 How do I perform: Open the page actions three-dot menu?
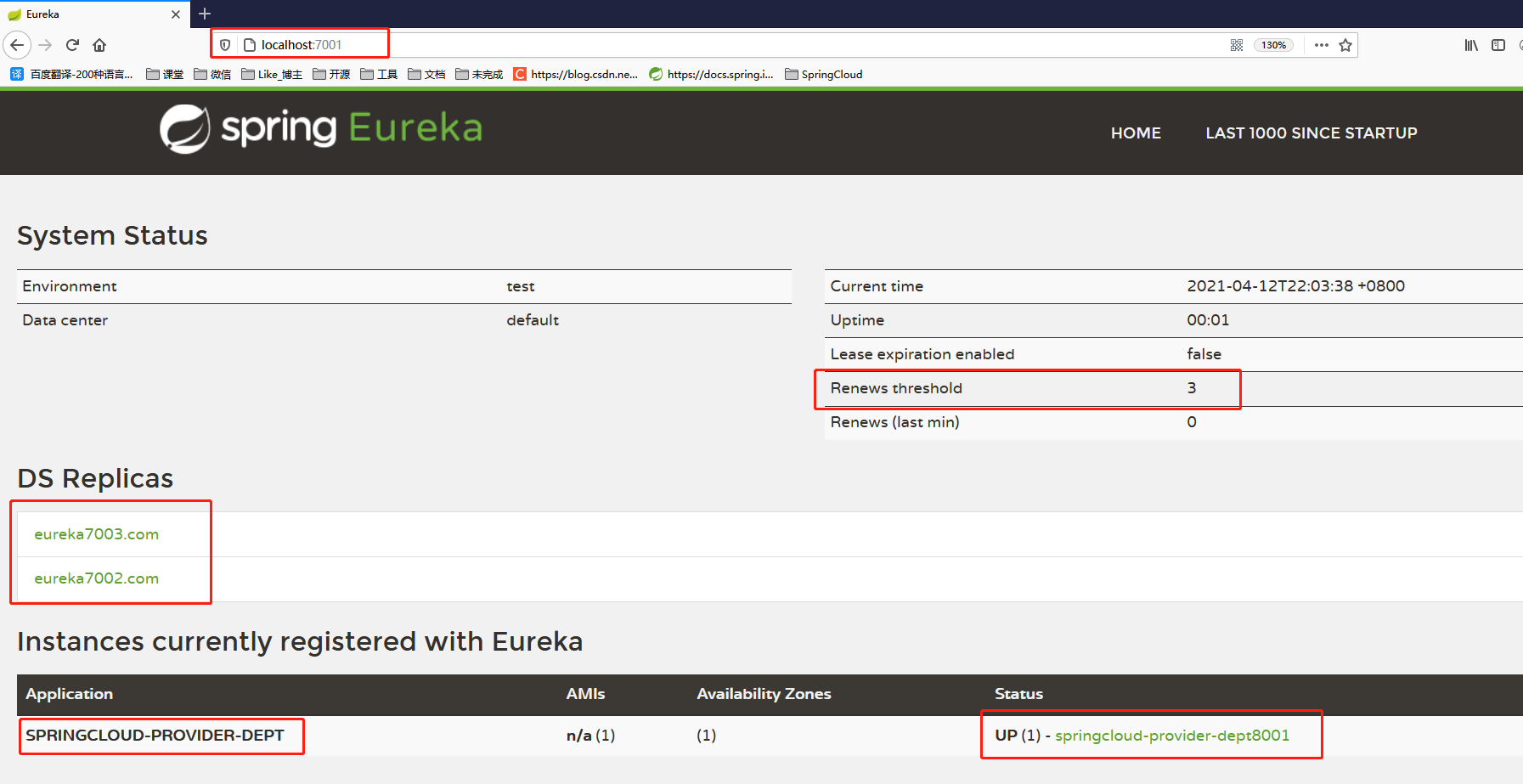pos(1321,45)
